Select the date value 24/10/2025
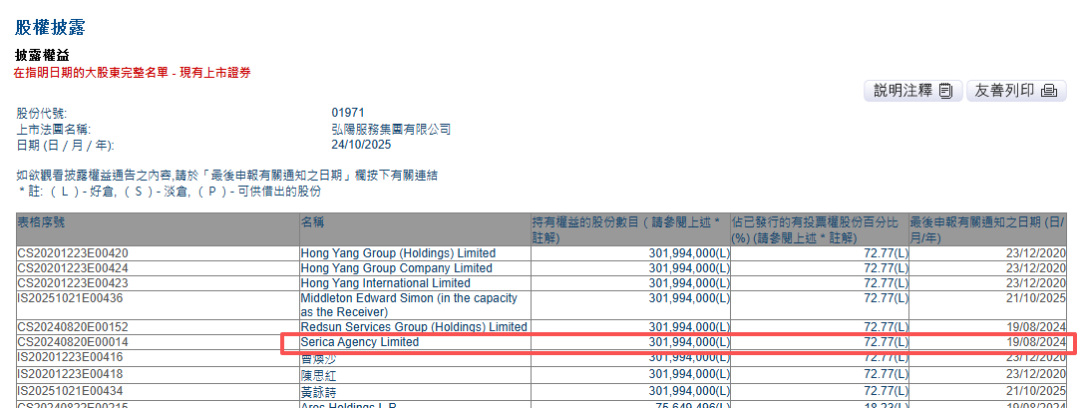The width and height of the screenshot is (1080, 408). (x=361, y=145)
